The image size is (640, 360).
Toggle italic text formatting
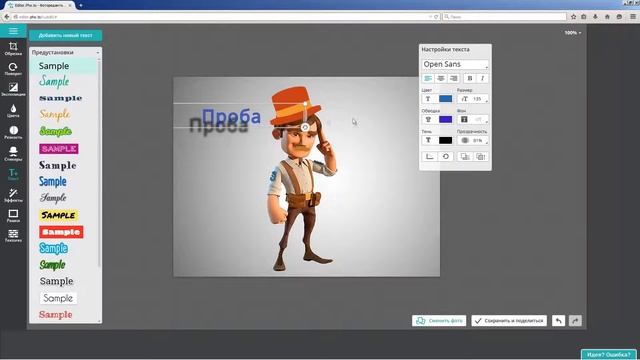tap(482, 78)
